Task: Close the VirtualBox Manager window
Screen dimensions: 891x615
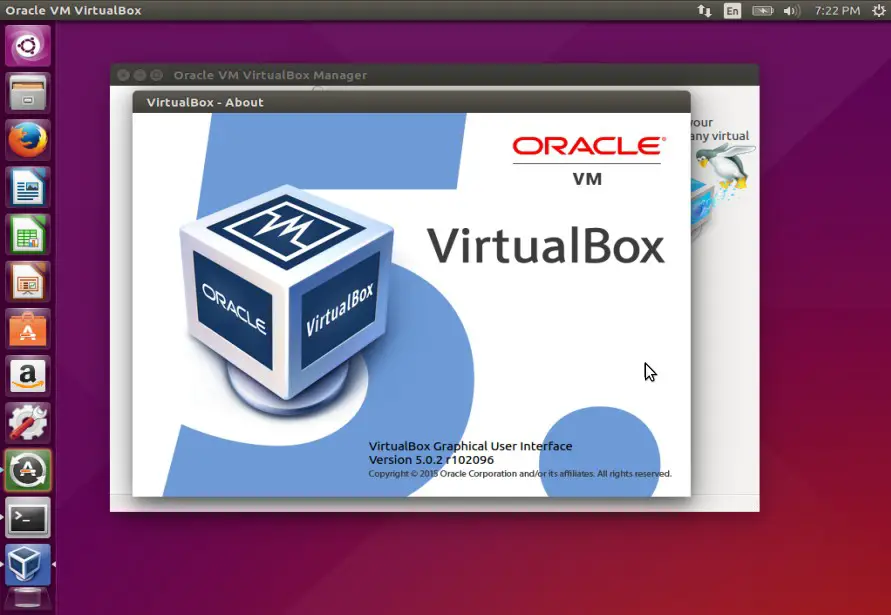Action: (123, 75)
